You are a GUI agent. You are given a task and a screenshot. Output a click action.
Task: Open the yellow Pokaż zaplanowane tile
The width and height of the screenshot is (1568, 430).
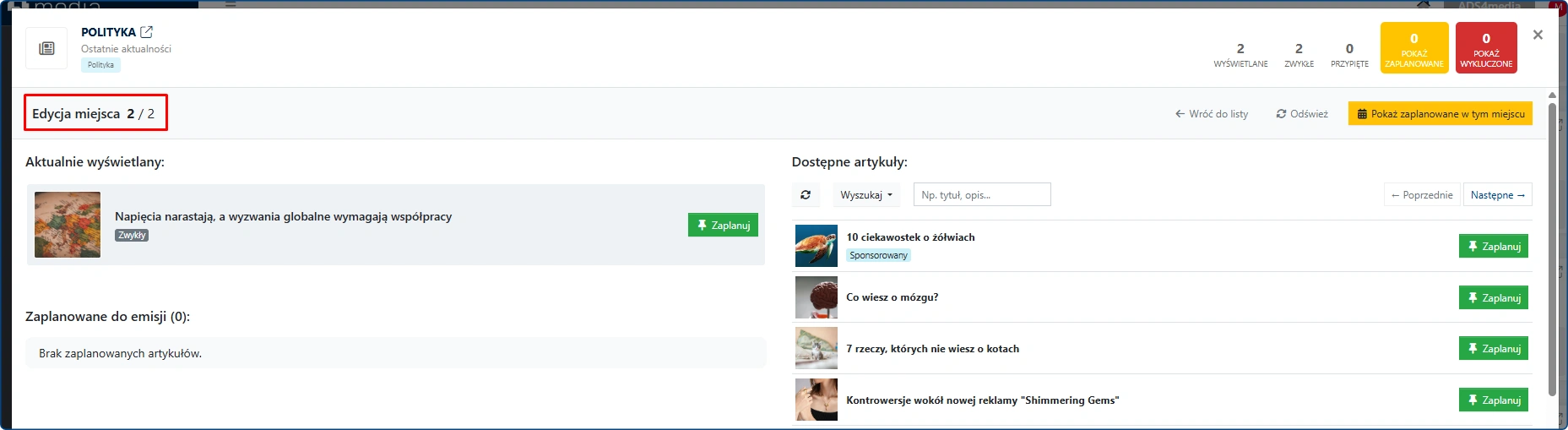(x=1414, y=48)
